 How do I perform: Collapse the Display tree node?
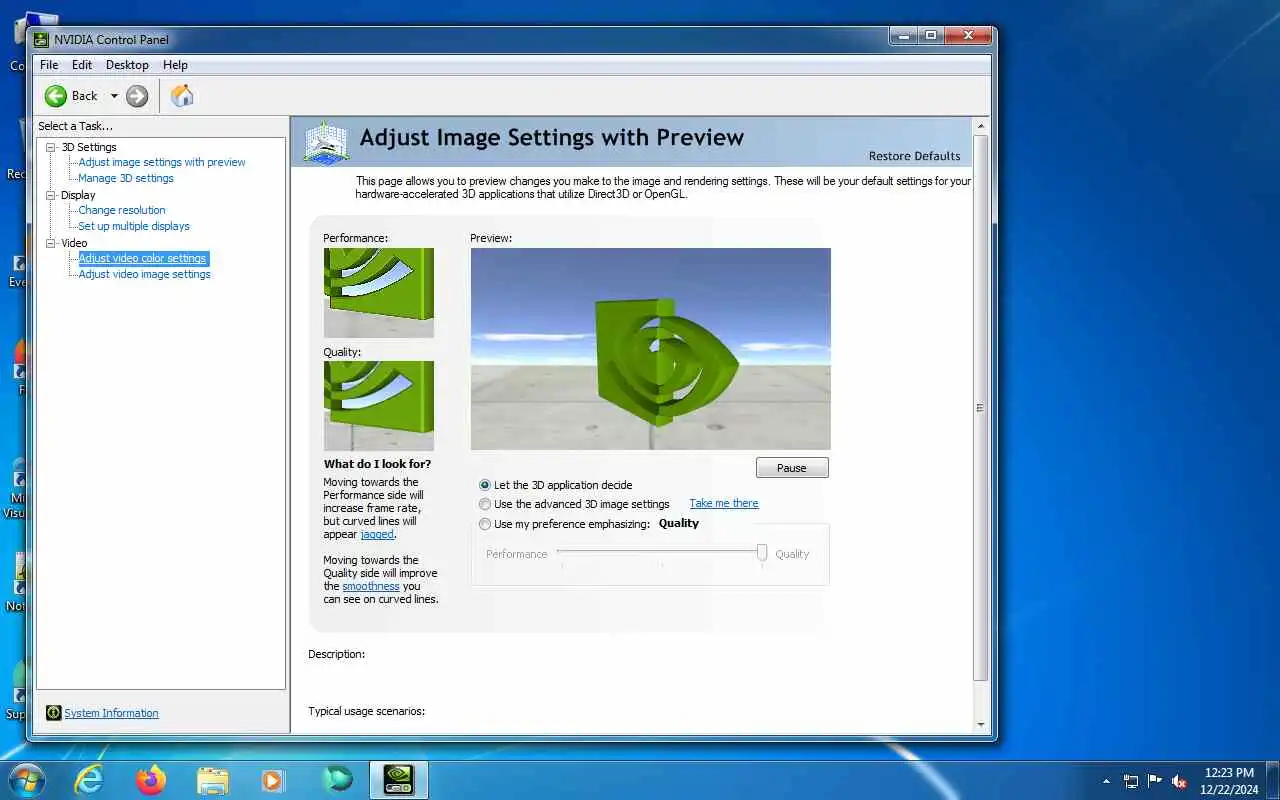point(51,195)
